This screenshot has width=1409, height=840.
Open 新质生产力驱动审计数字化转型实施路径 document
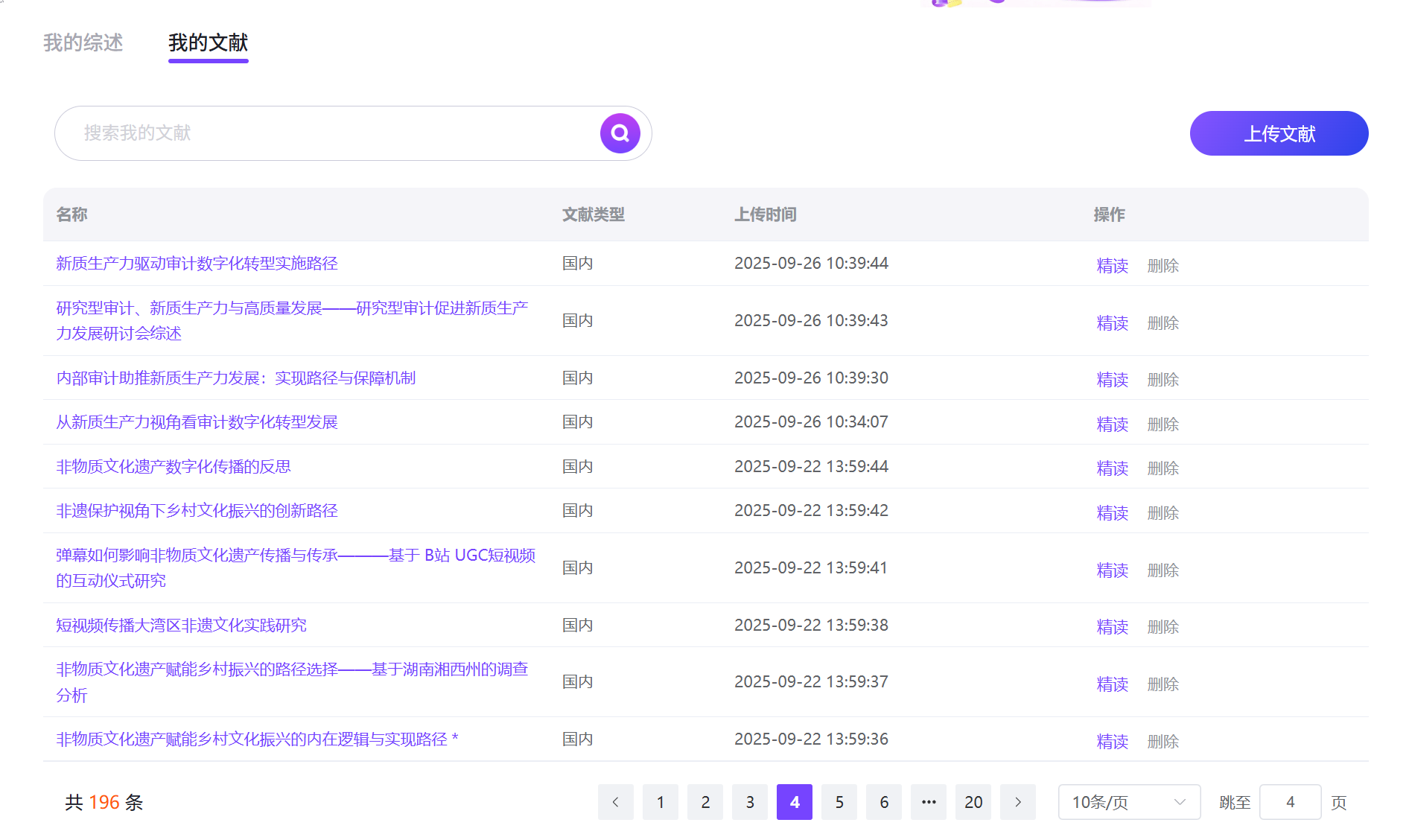pyautogui.click(x=197, y=264)
